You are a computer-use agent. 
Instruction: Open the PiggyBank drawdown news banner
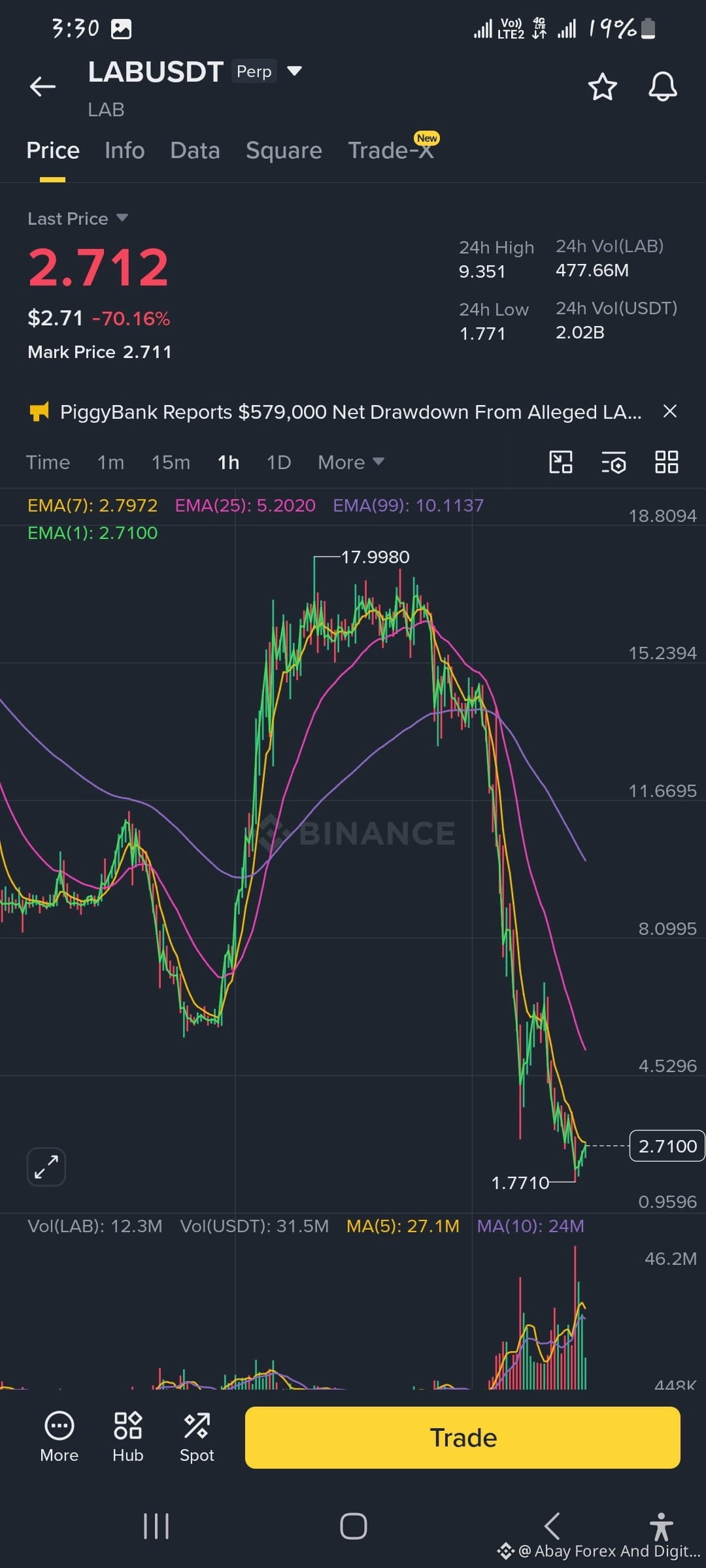350,412
